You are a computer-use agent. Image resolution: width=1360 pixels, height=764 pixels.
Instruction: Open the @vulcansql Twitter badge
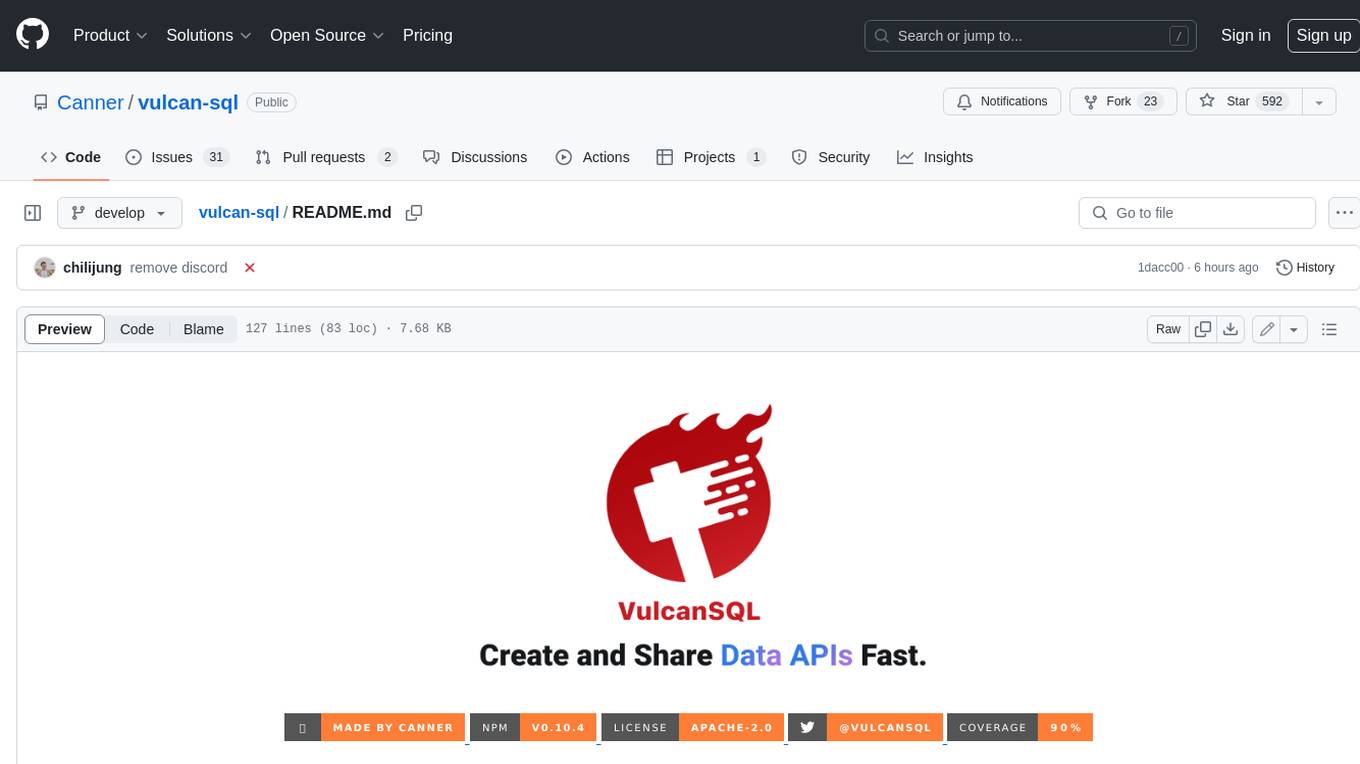click(x=865, y=727)
